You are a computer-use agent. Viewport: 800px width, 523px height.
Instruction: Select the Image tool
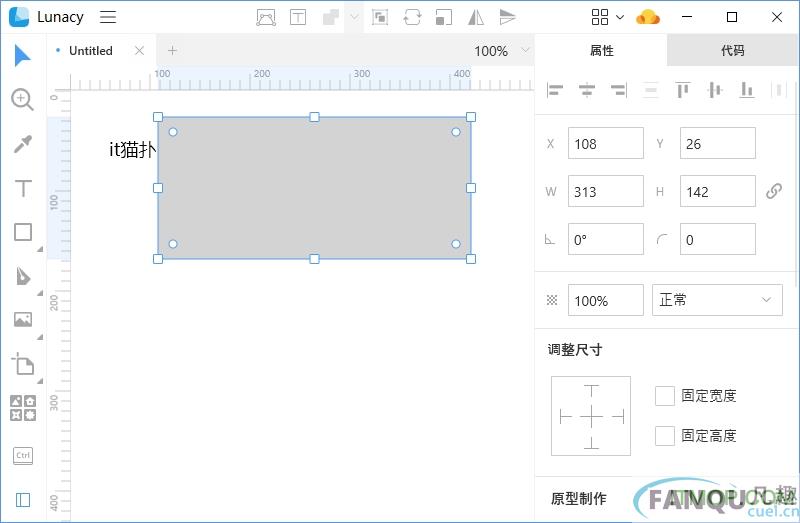[23, 320]
